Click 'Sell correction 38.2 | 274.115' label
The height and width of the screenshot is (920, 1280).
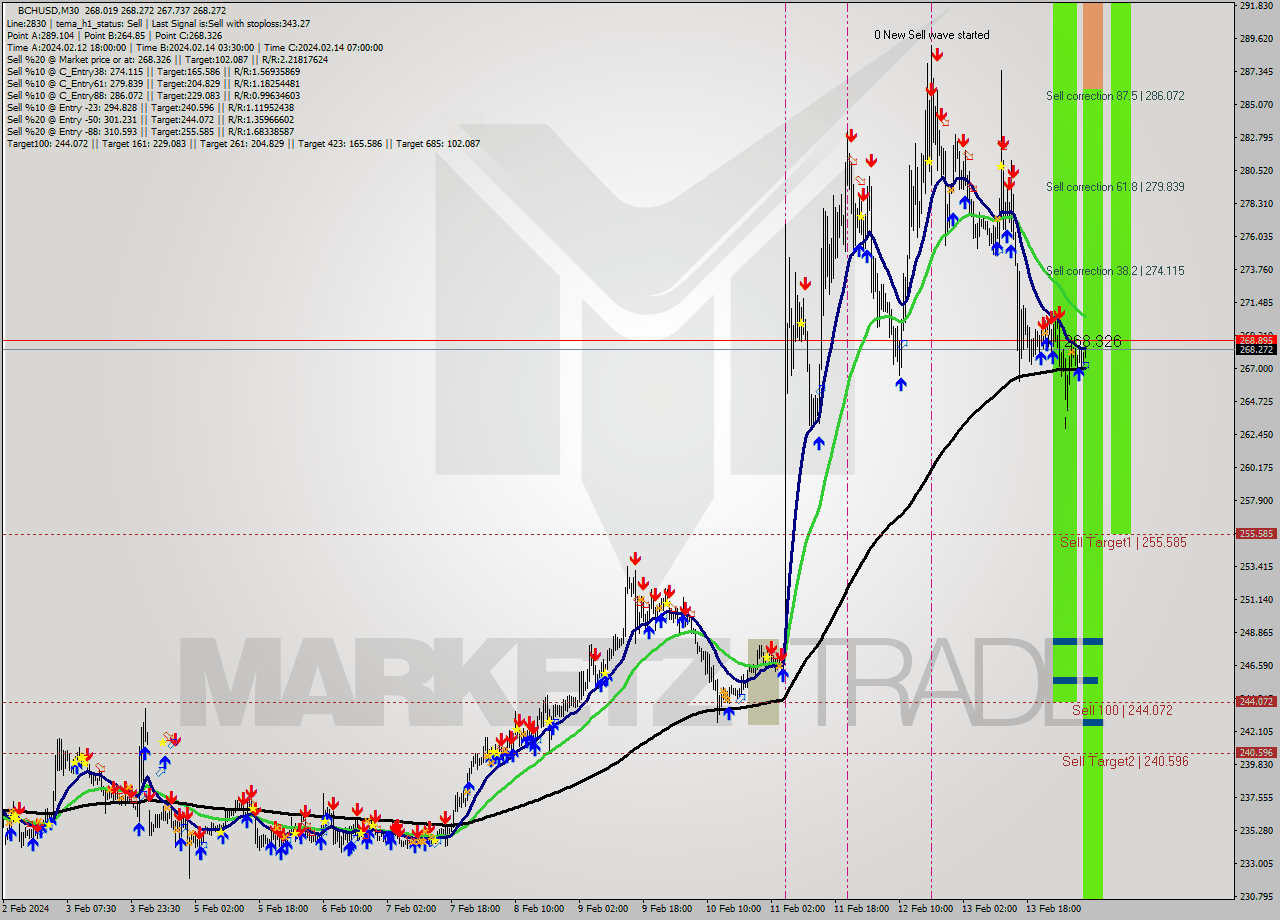click(x=1115, y=271)
